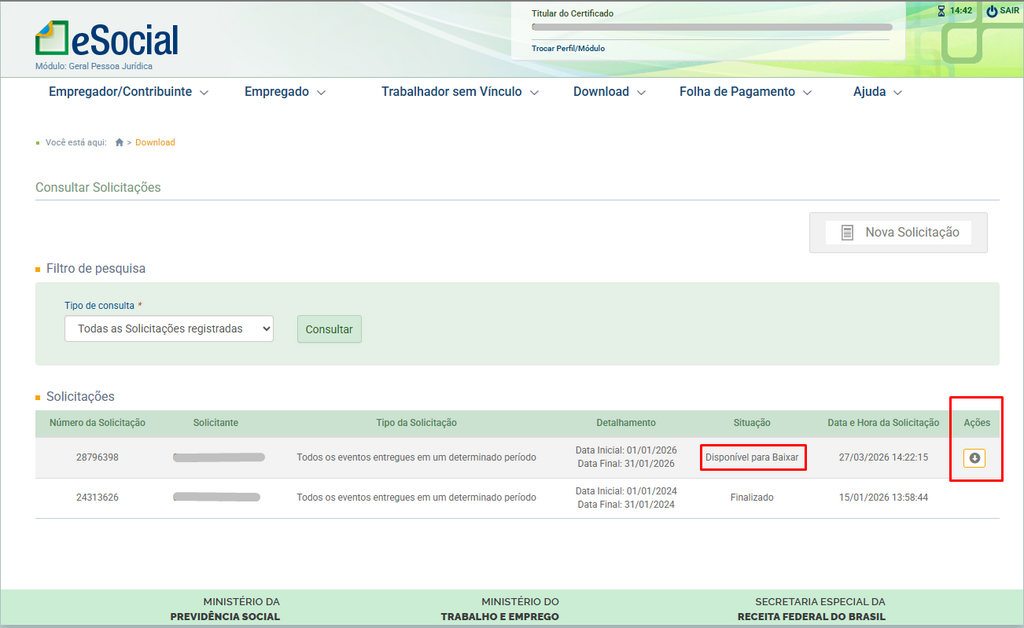Open the Ajuda menu
The image size is (1024, 628).
[x=877, y=92]
